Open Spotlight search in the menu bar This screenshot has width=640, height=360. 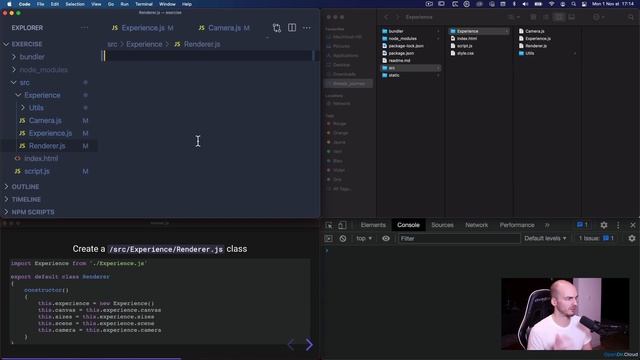[x=573, y=4]
